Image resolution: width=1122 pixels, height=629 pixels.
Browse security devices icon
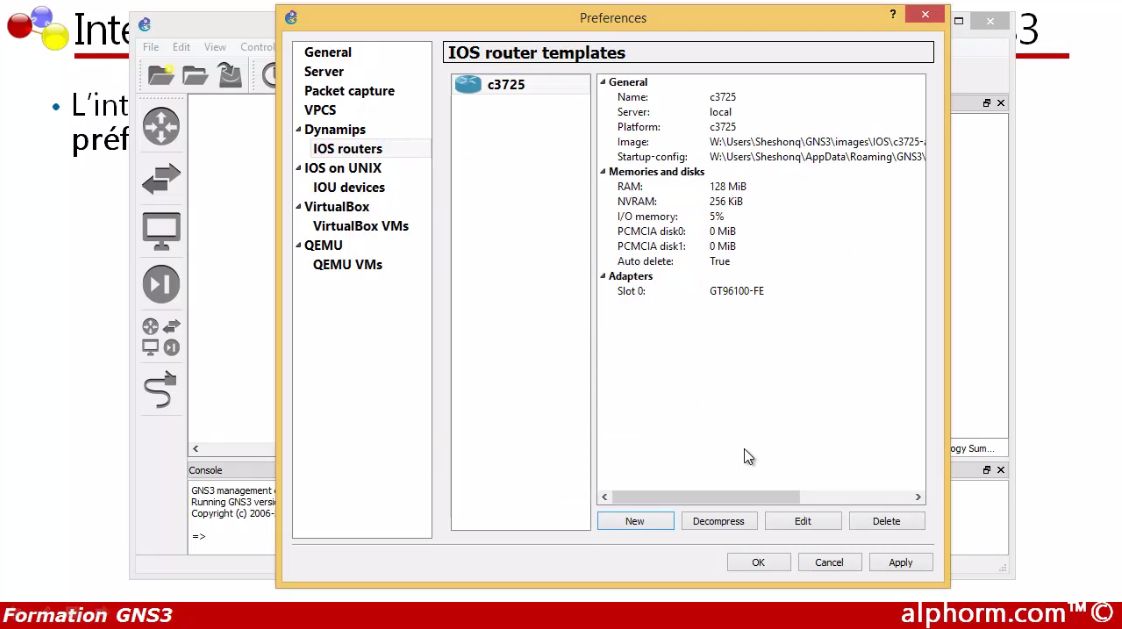coord(161,284)
